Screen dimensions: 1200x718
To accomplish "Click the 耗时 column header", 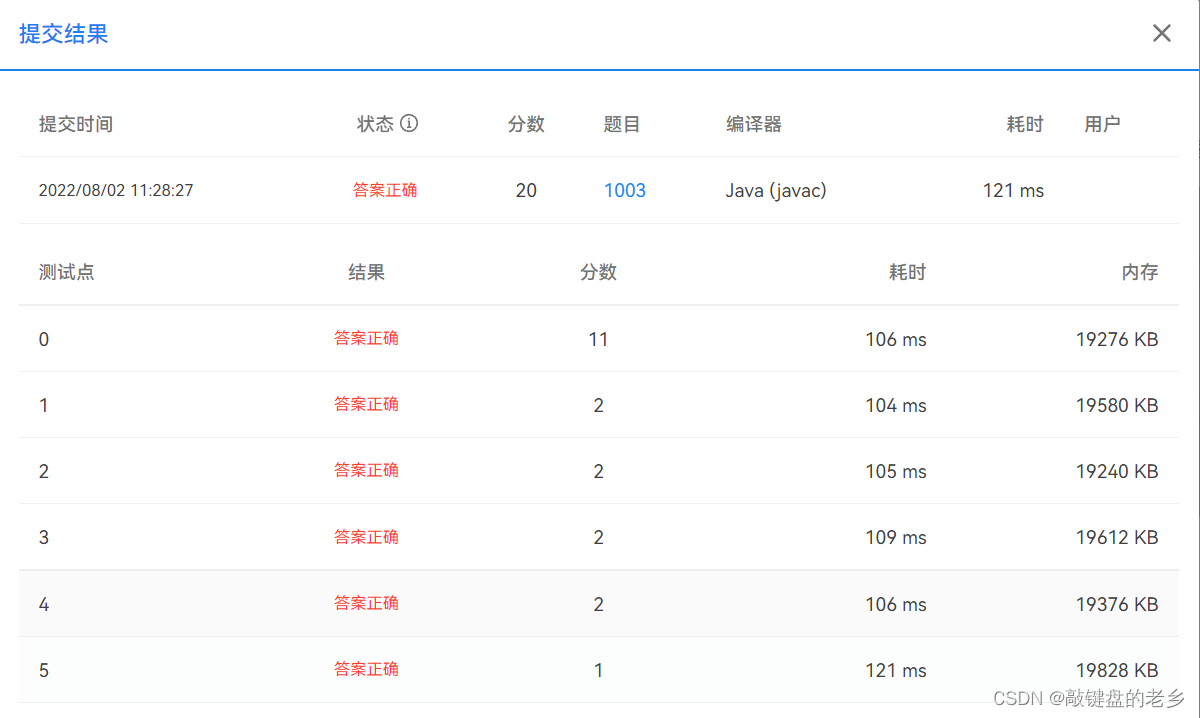I will pos(1024,123).
